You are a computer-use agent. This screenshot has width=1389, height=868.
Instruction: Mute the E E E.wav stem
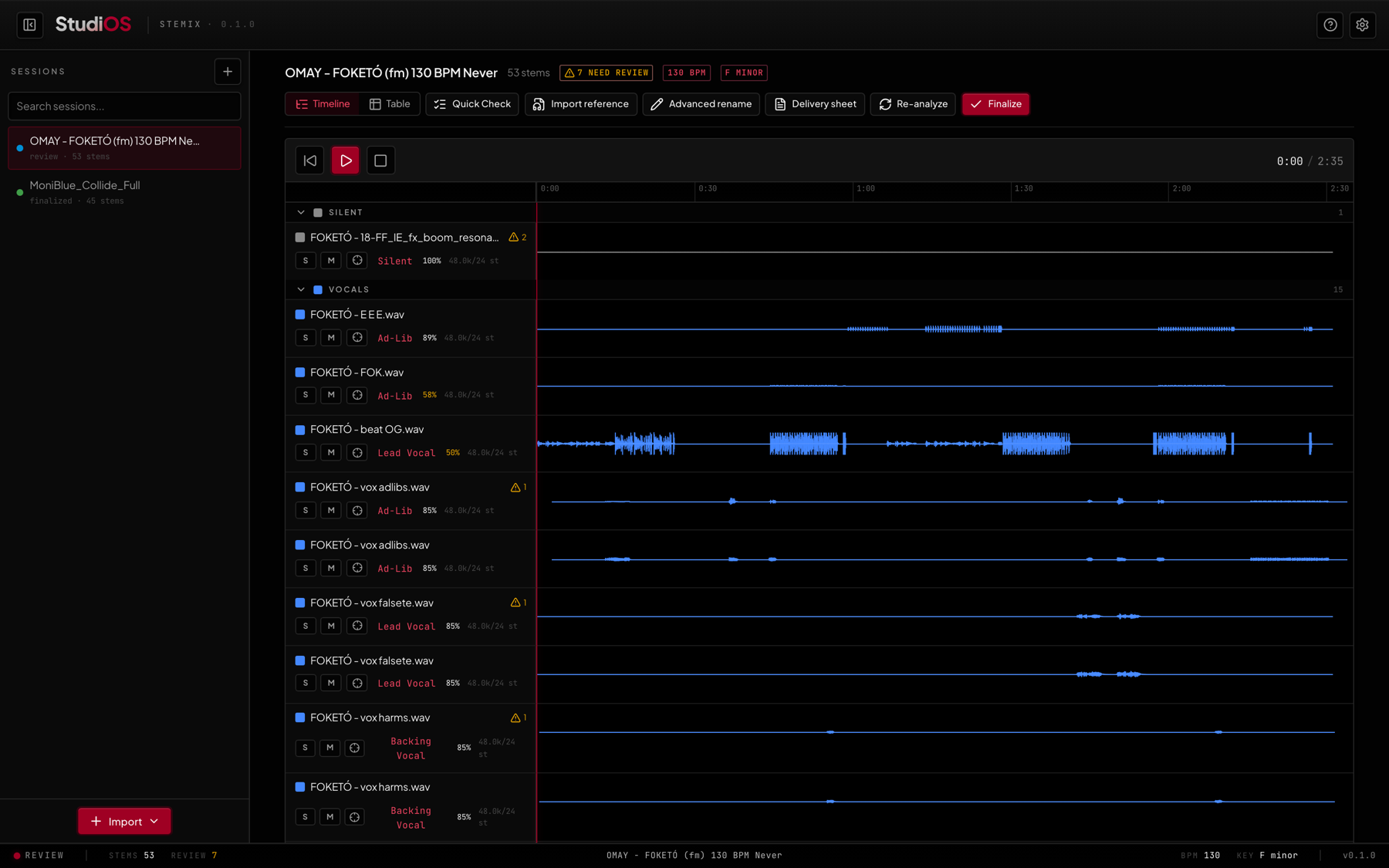tap(331, 338)
